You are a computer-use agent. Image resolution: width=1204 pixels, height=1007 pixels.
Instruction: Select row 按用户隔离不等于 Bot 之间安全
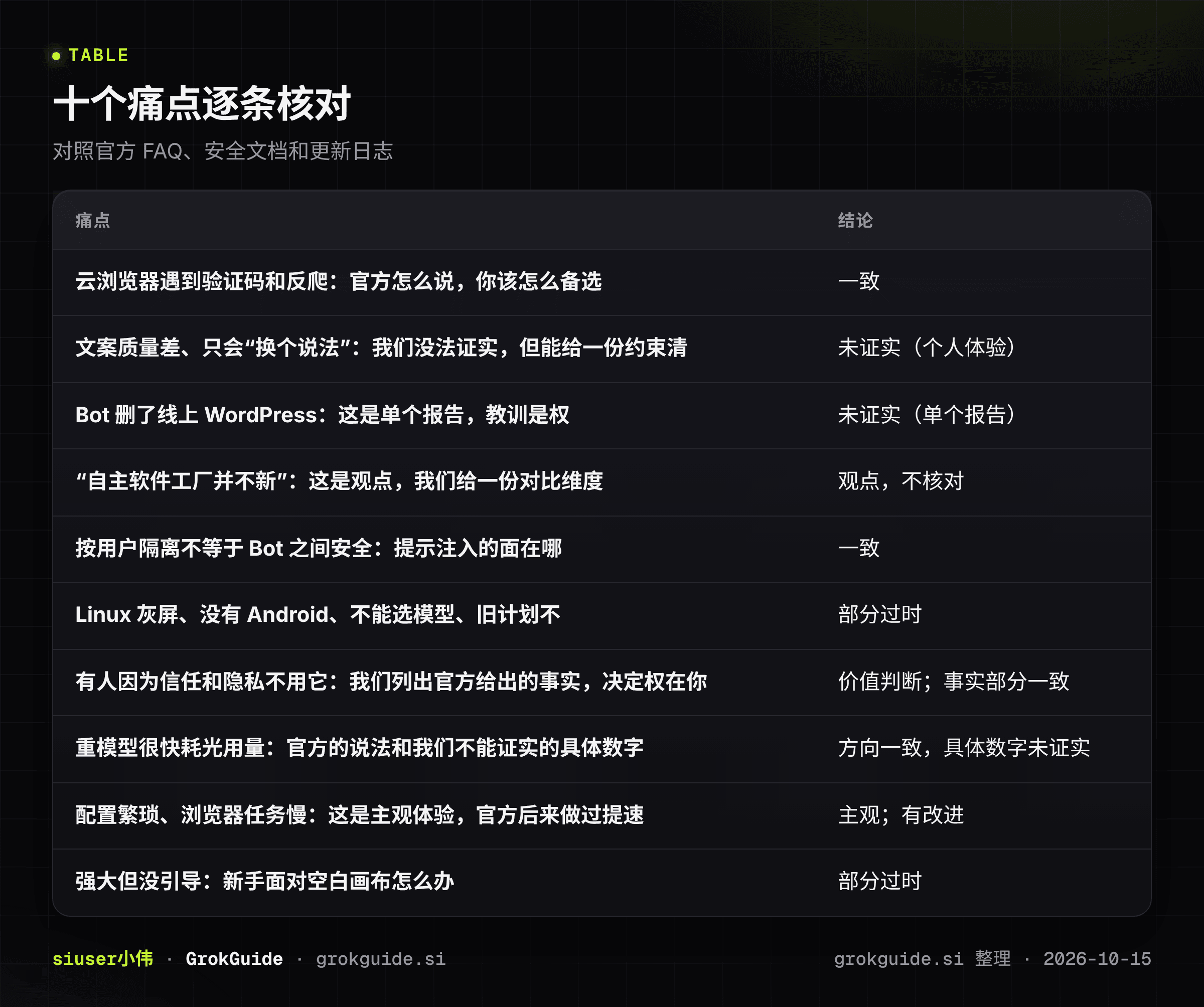(x=601, y=549)
